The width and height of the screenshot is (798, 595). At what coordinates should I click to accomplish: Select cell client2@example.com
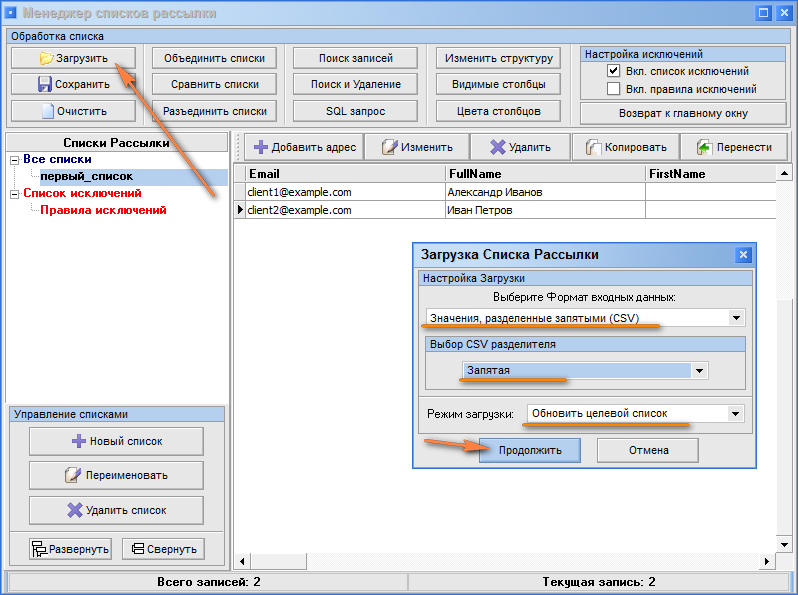(x=346, y=210)
